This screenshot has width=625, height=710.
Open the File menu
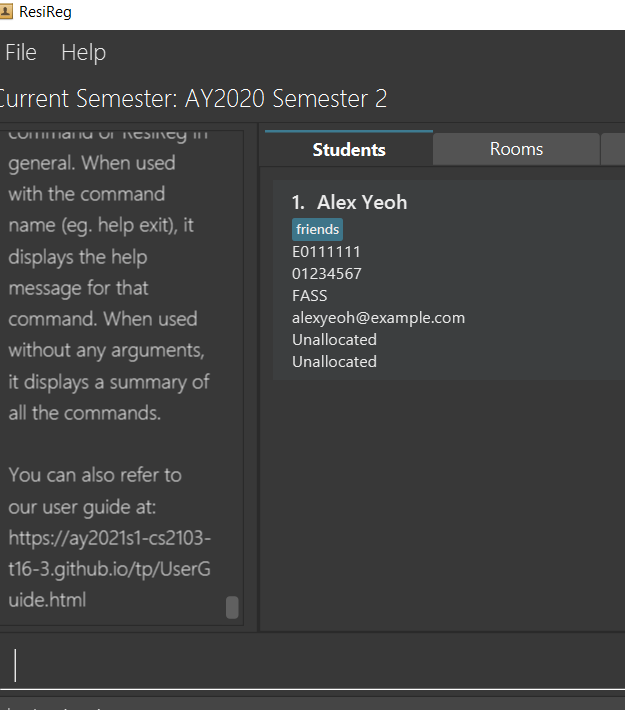pyautogui.click(x=21, y=53)
